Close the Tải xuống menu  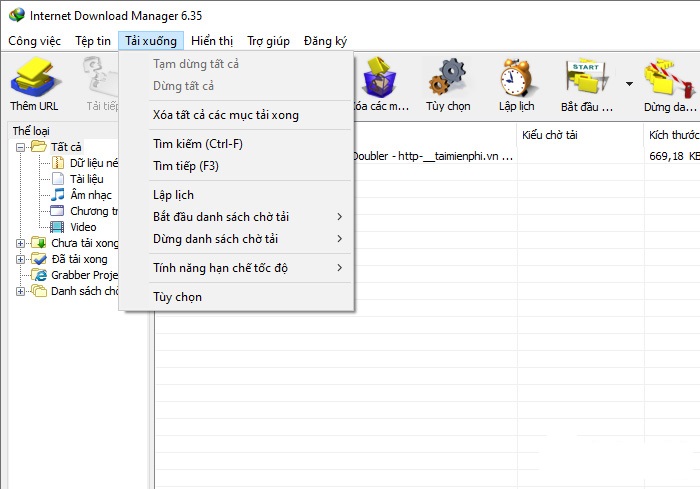click(151, 41)
